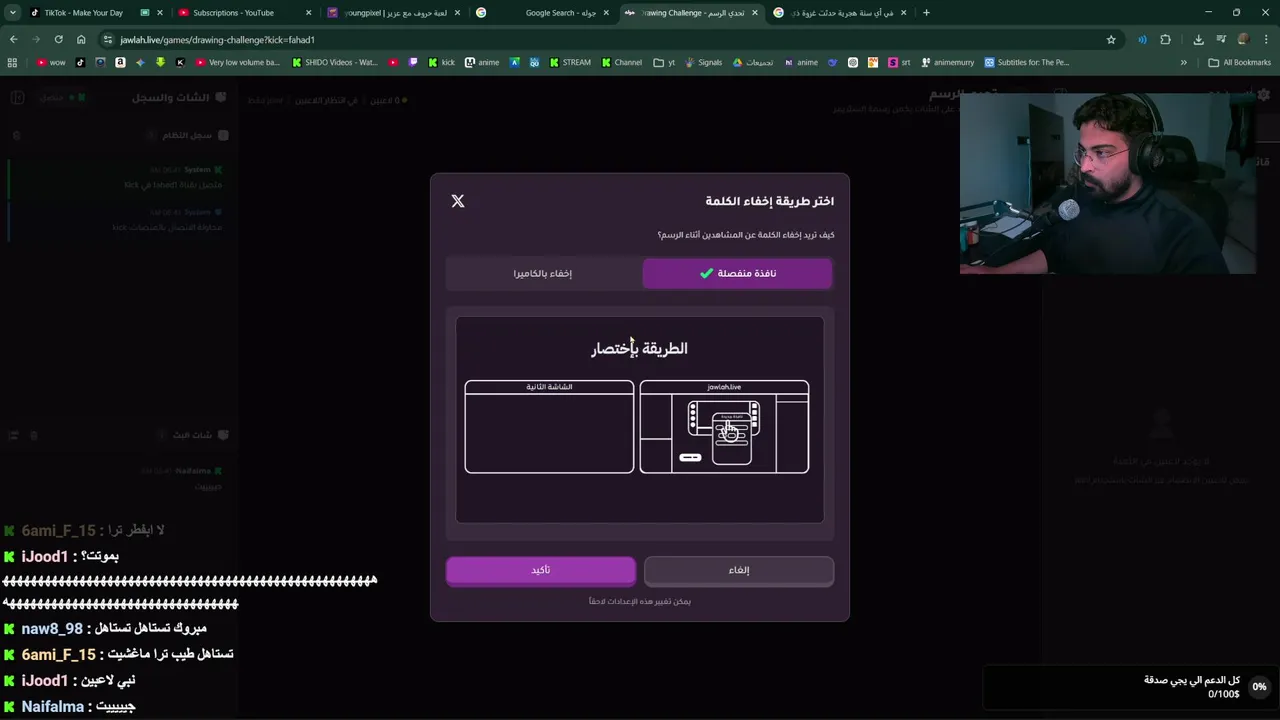Open 'SHIDO Videos - Wat...' bookmark
The image size is (1280, 720).
[334, 62]
